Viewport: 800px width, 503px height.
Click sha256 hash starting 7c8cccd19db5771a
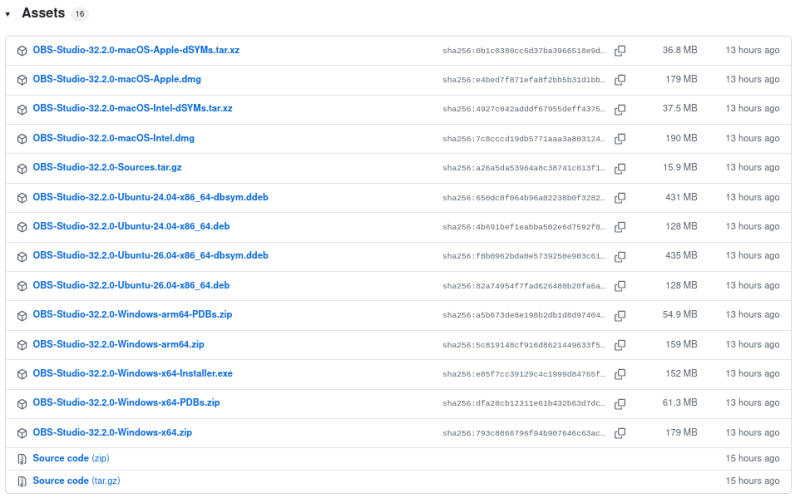[523, 139]
